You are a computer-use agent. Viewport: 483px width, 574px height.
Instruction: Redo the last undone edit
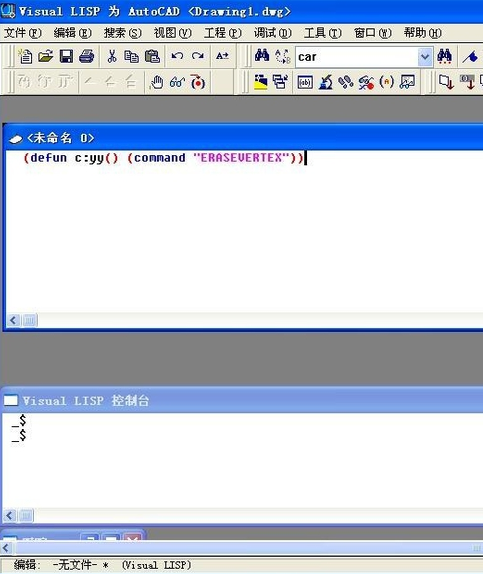point(198,56)
